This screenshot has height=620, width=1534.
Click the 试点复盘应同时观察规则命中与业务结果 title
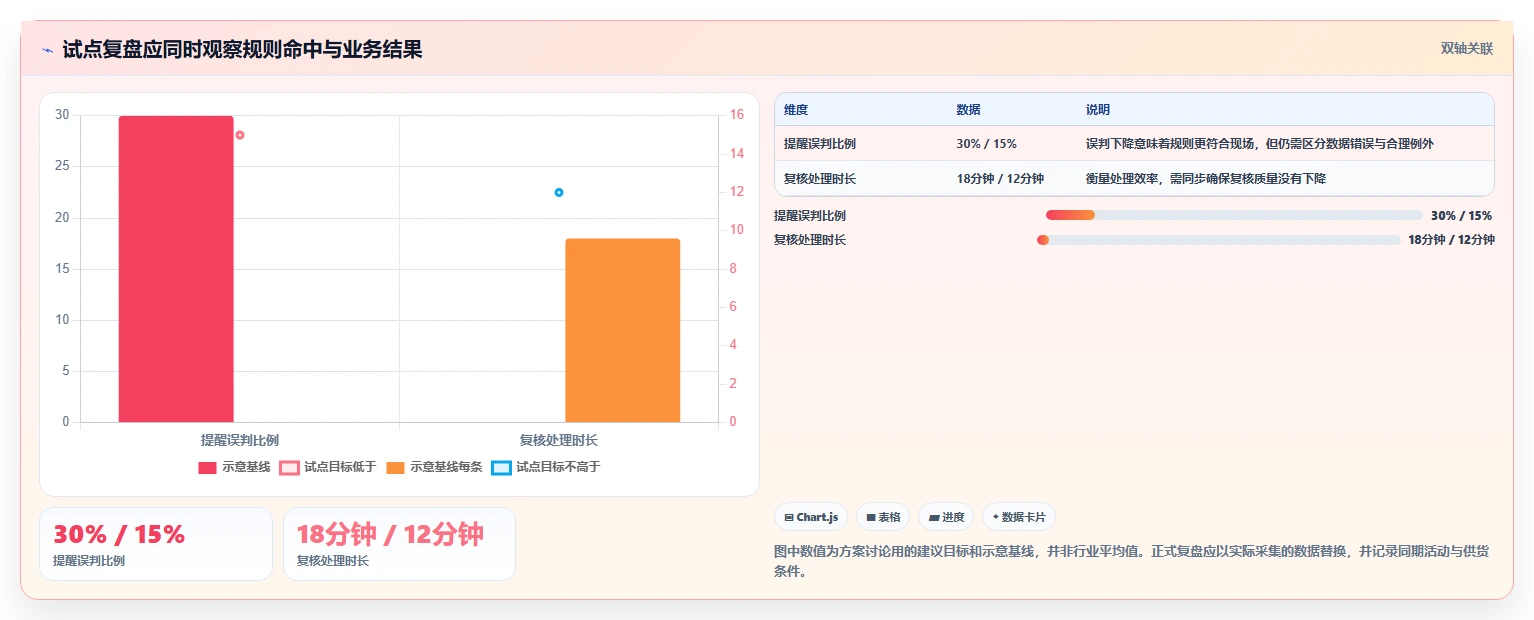point(242,50)
